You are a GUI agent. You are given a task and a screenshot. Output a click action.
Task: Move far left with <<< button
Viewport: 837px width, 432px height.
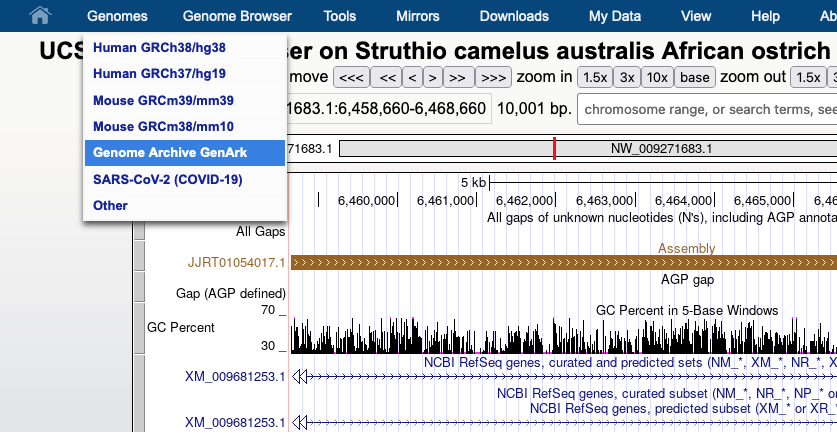click(x=351, y=77)
